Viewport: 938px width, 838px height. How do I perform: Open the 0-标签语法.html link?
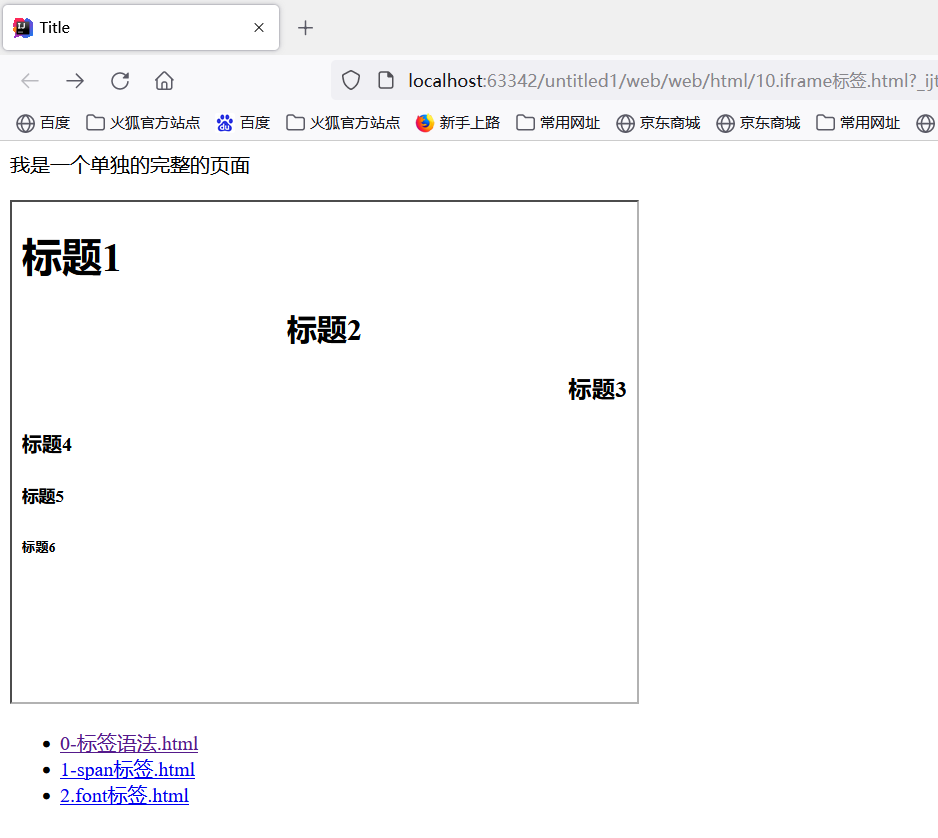128,744
